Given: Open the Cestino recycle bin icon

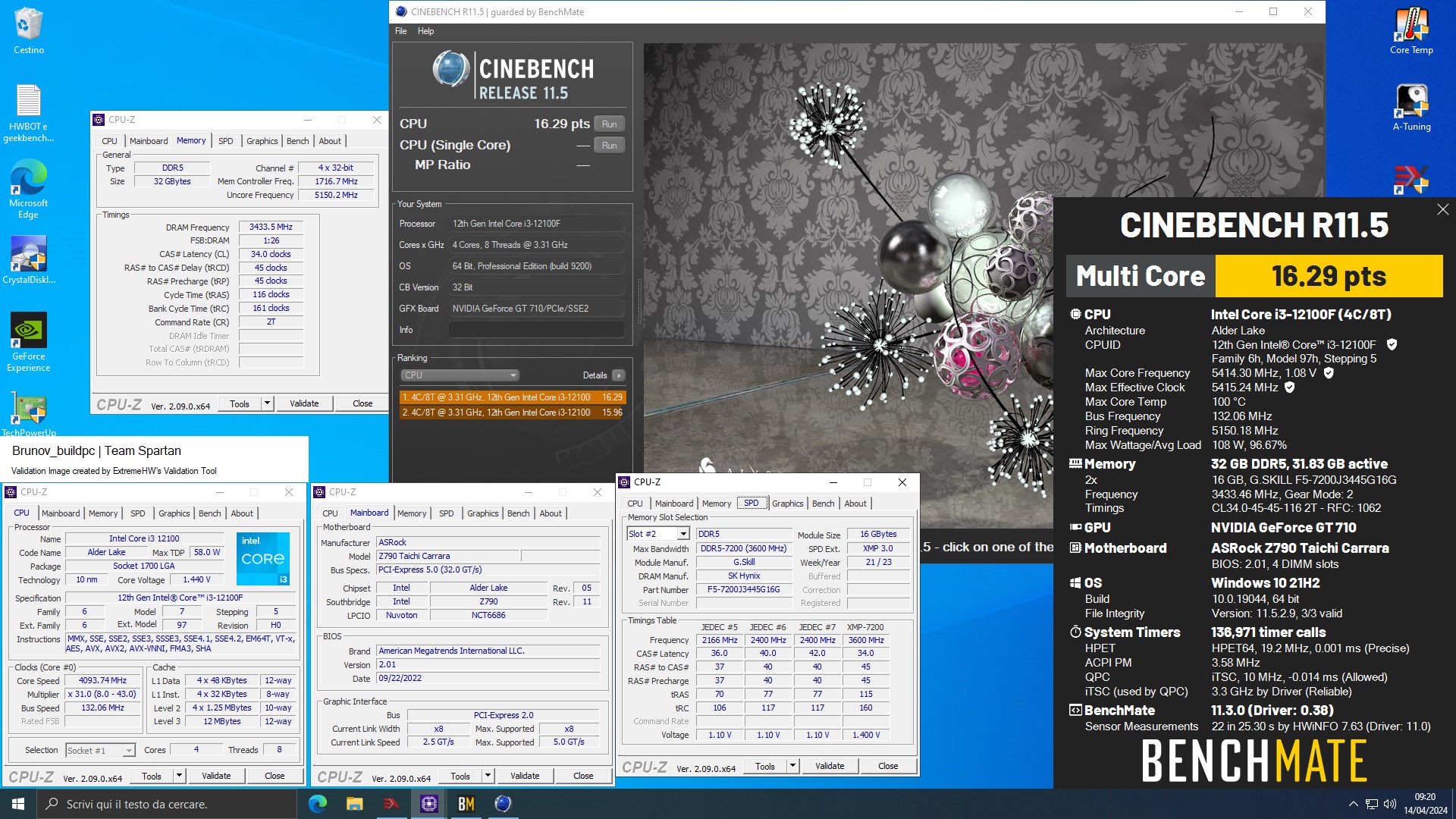Looking at the screenshot, I should (x=28, y=30).
